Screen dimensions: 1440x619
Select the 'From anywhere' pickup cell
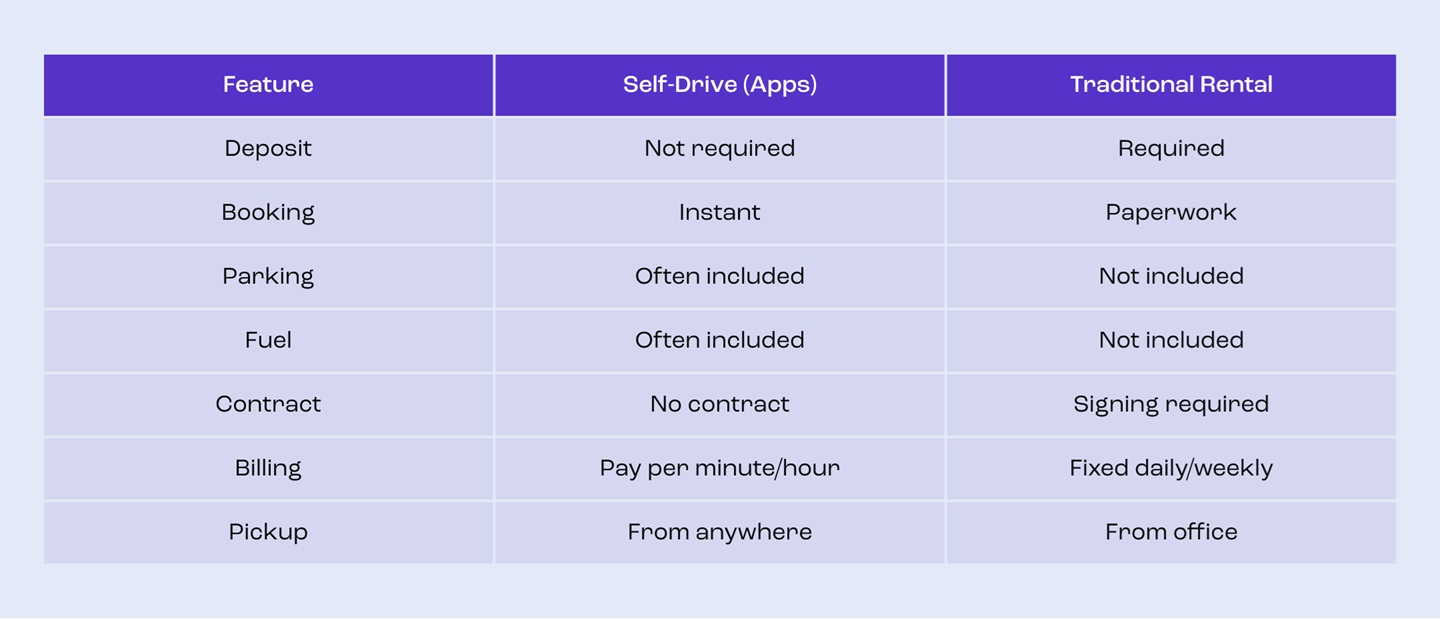(x=720, y=533)
